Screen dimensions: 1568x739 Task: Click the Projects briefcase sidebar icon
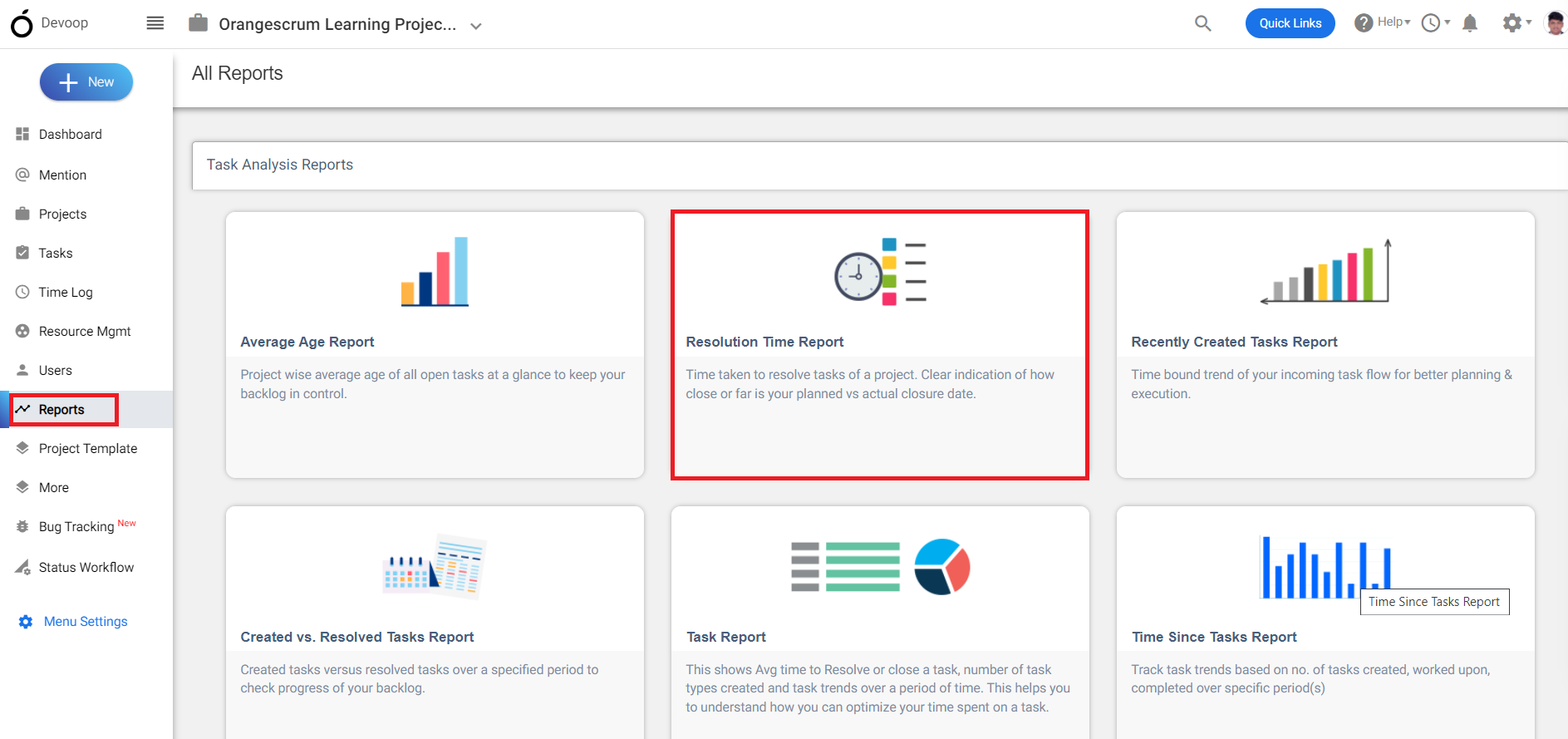[22, 214]
